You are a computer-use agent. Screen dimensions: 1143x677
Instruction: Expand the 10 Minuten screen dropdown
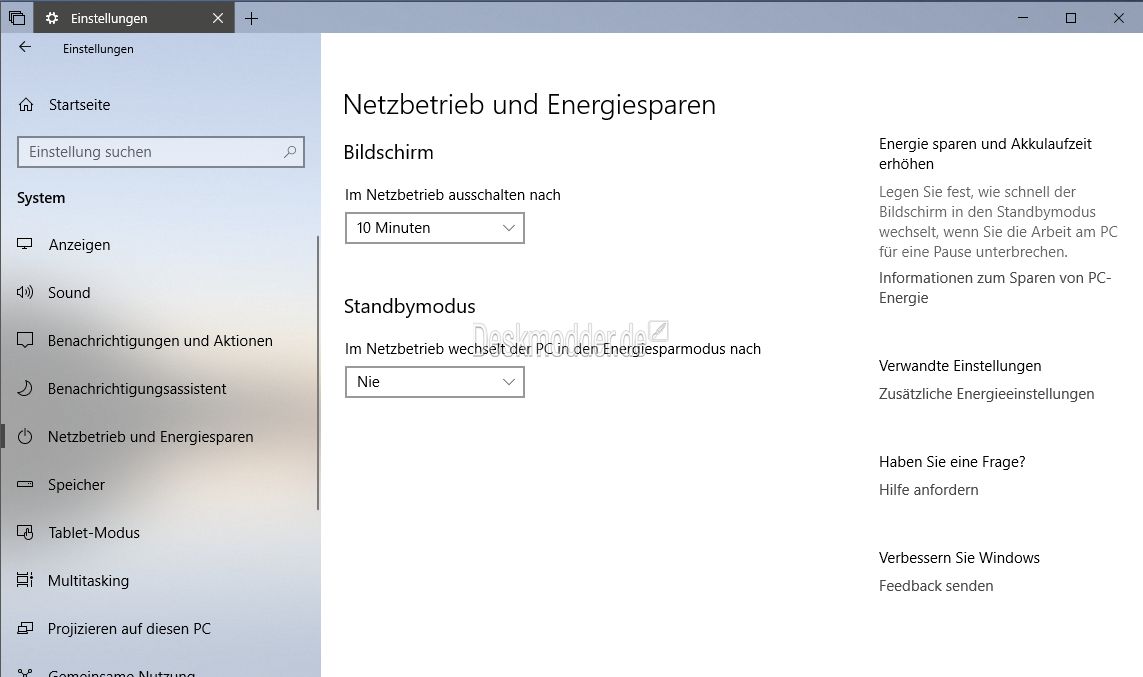point(434,228)
